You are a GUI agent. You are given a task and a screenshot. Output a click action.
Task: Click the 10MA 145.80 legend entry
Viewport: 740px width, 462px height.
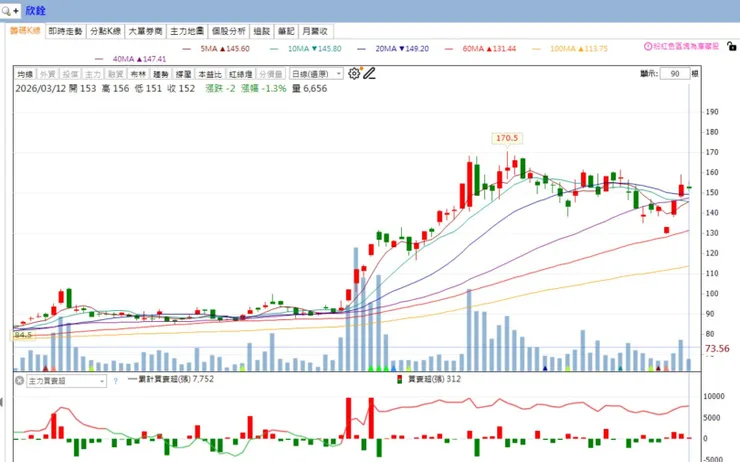tap(306, 49)
